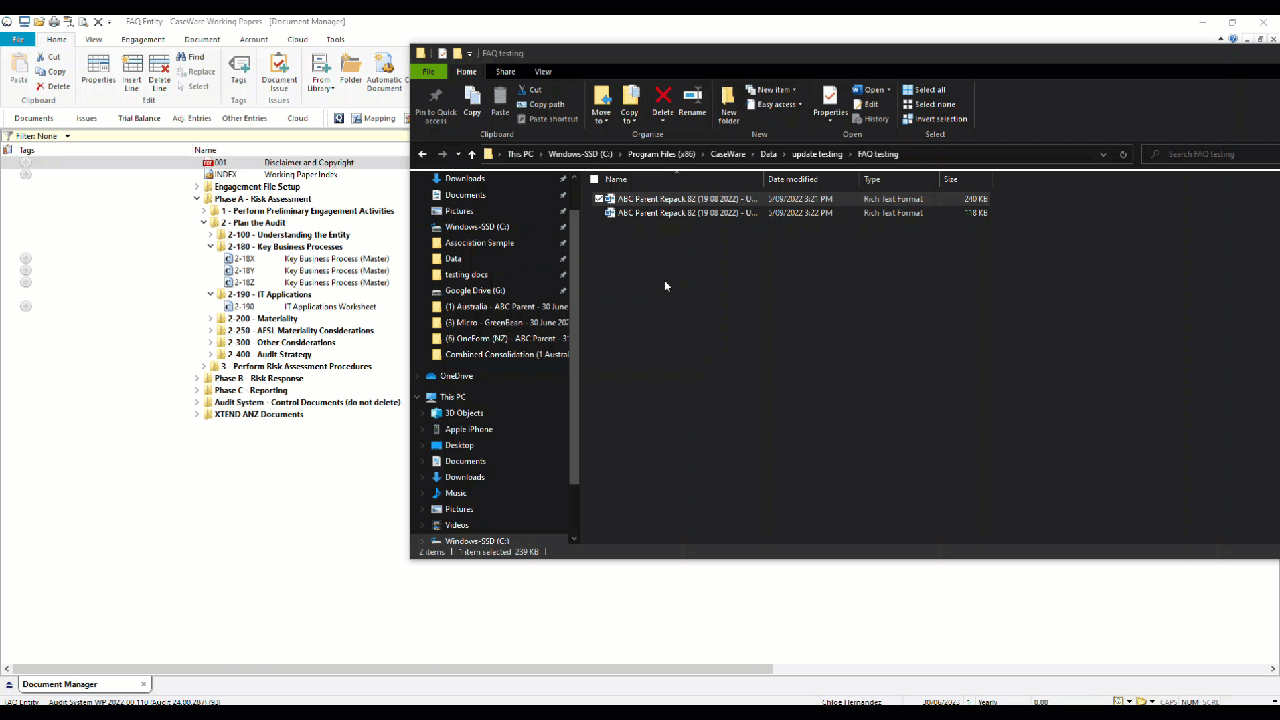Open the 2-18Y Key Business Process document

click(307, 271)
